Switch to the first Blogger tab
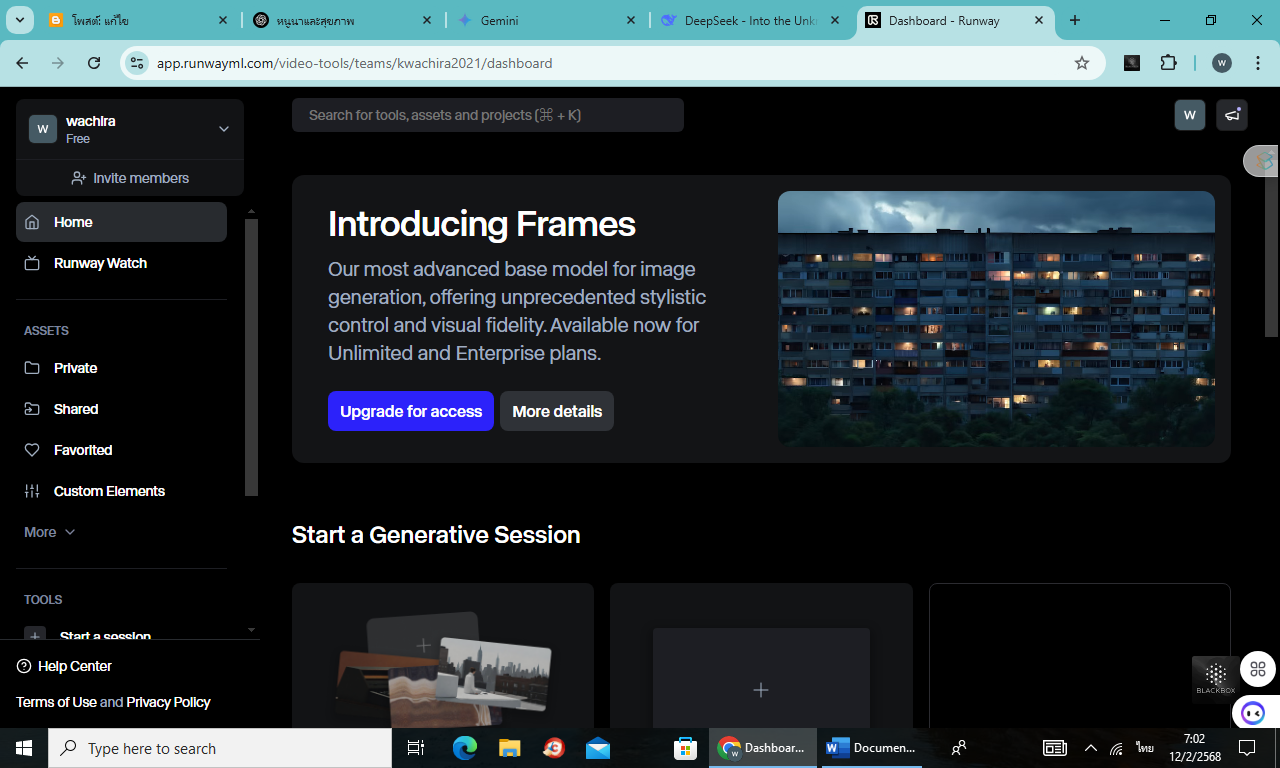1280x768 pixels. 139,20
